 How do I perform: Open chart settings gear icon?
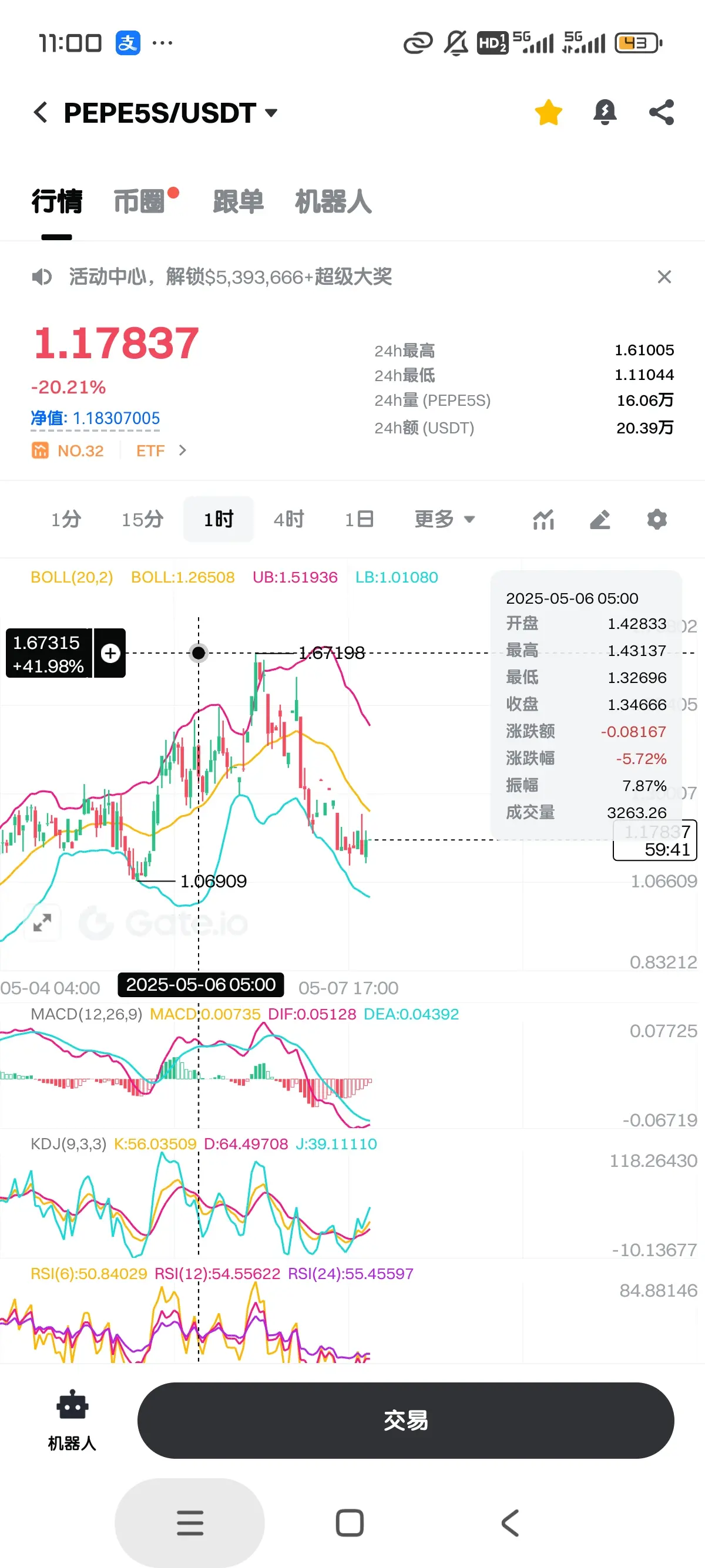point(656,519)
